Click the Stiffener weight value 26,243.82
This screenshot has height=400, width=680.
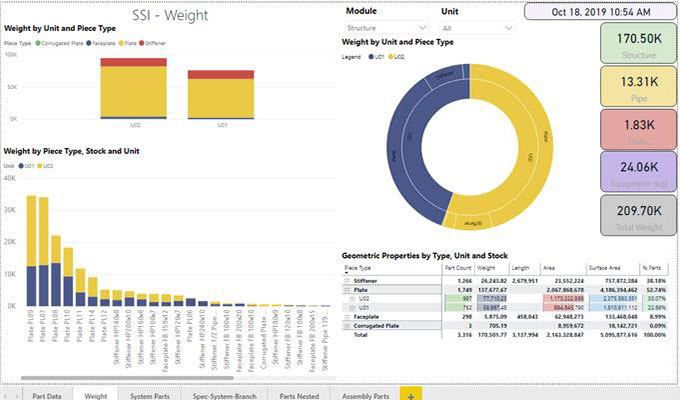pyautogui.click(x=492, y=281)
